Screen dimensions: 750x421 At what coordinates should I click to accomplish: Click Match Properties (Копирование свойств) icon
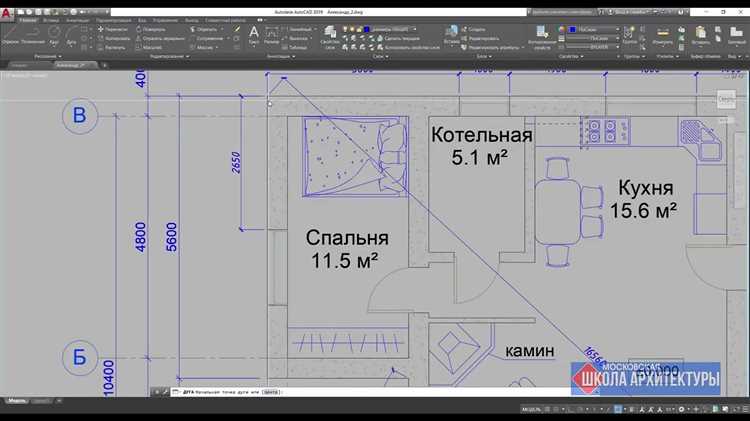coord(541,37)
